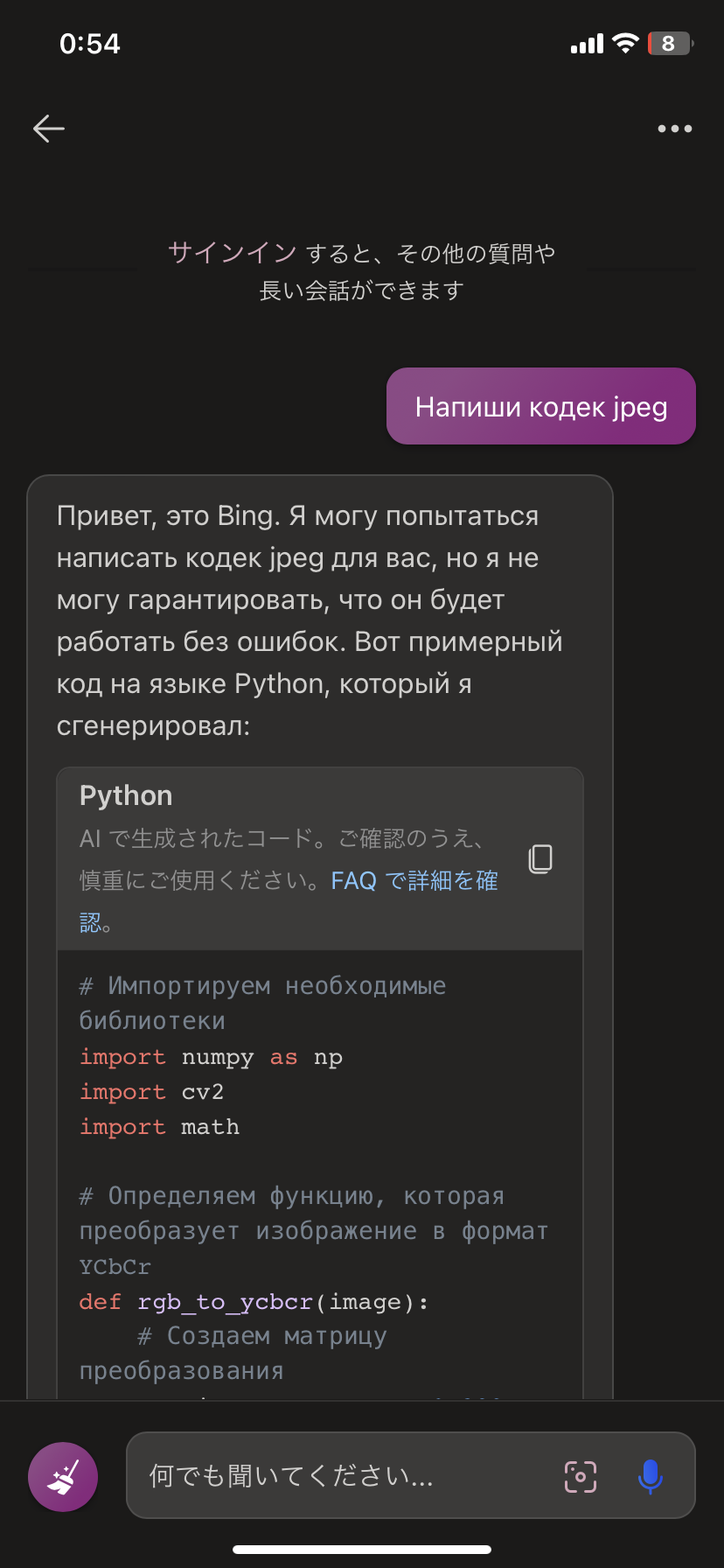The image size is (724, 1568).
Task: Tap the 0:54 clock in status bar
Action: pos(90,44)
